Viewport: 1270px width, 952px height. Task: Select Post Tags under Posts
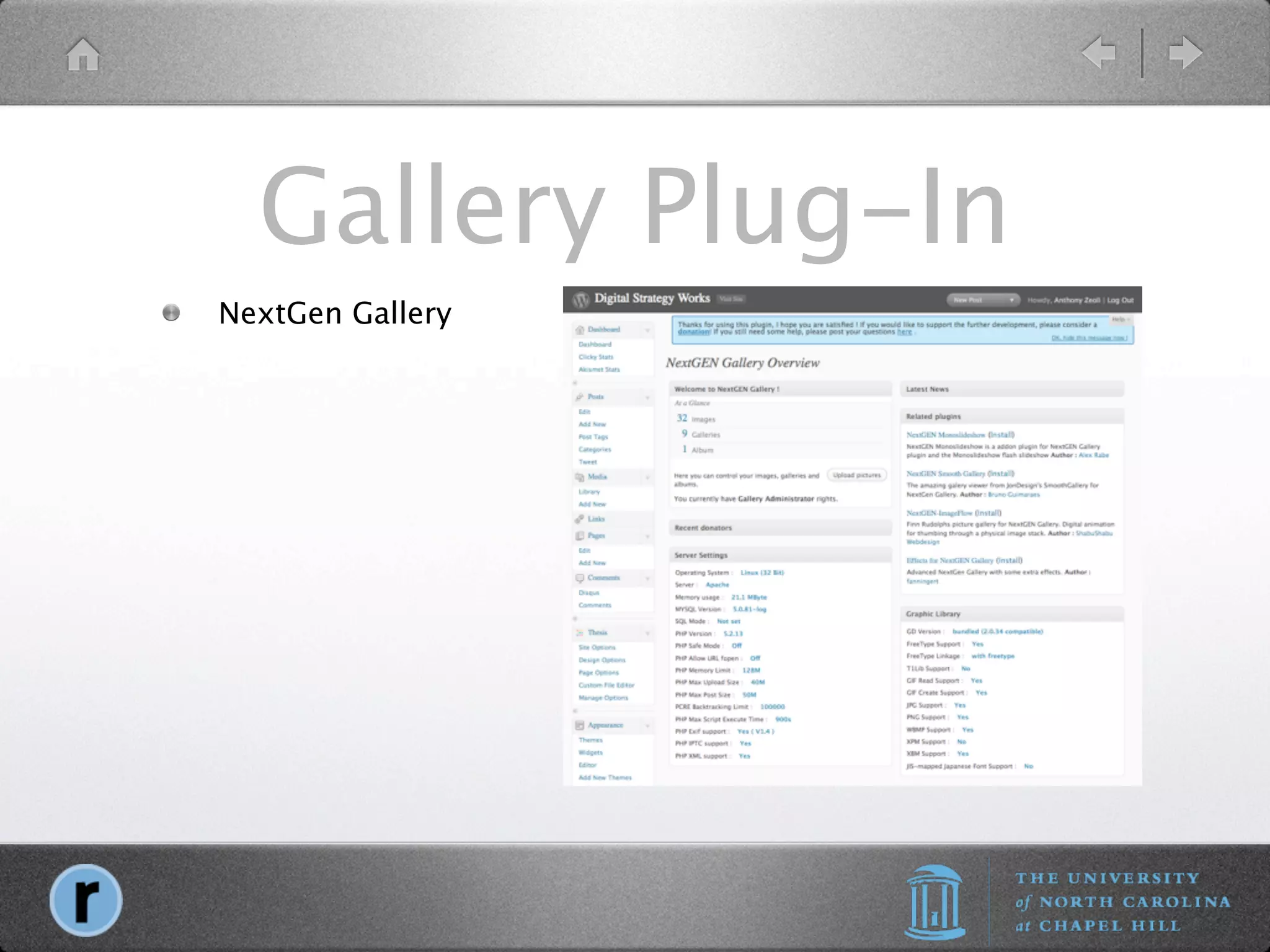[593, 437]
